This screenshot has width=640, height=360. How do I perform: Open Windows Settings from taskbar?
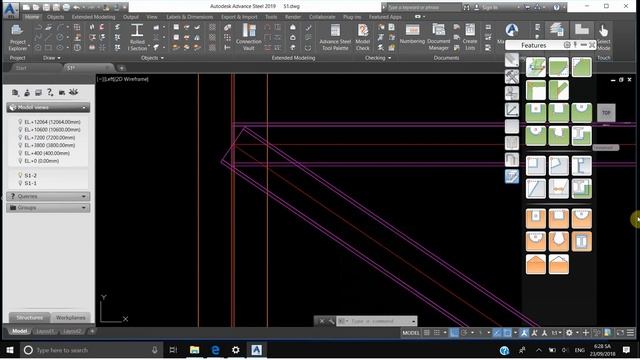pos(236,350)
